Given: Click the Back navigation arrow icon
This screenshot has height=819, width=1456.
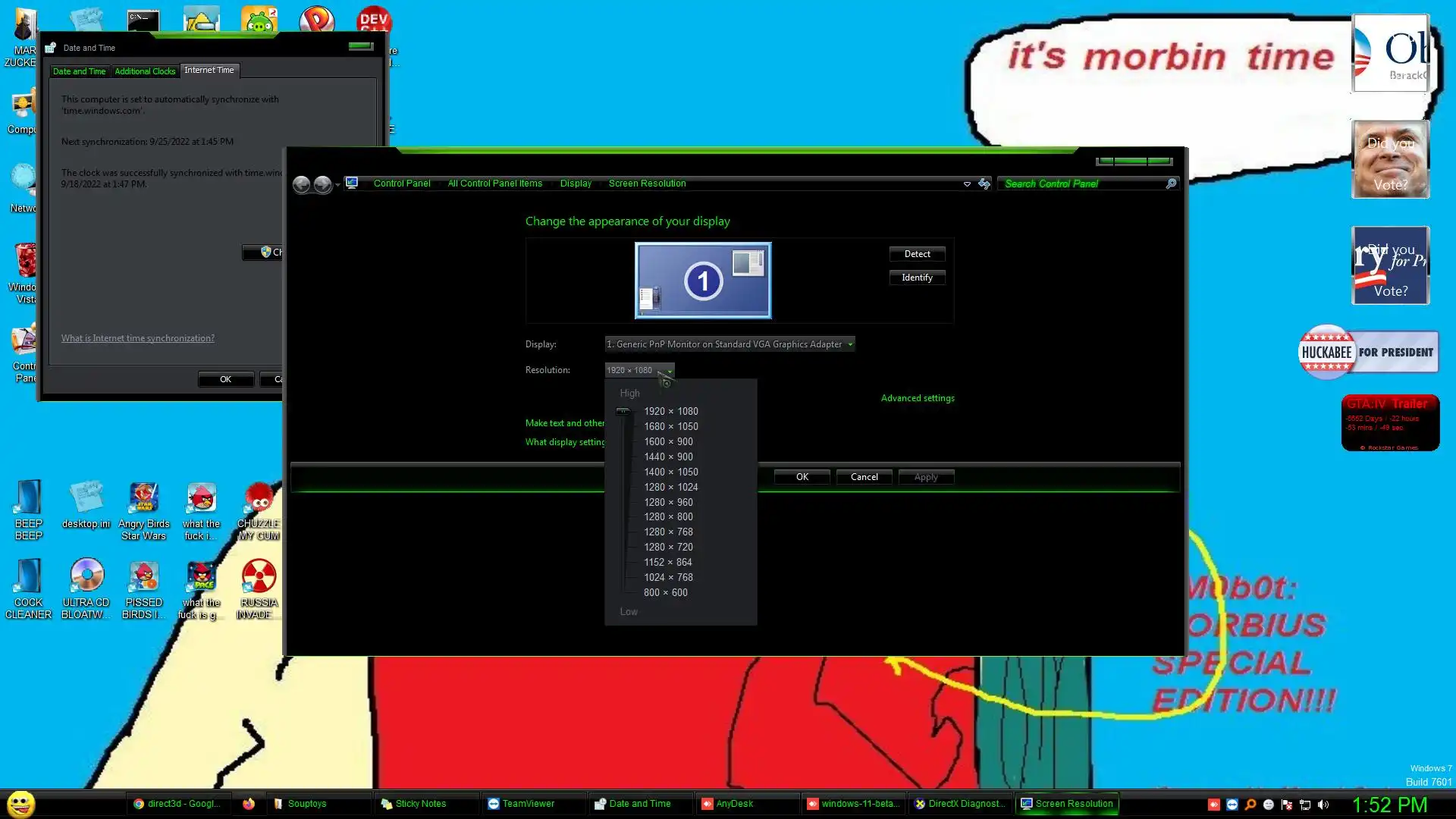Looking at the screenshot, I should coord(301,184).
